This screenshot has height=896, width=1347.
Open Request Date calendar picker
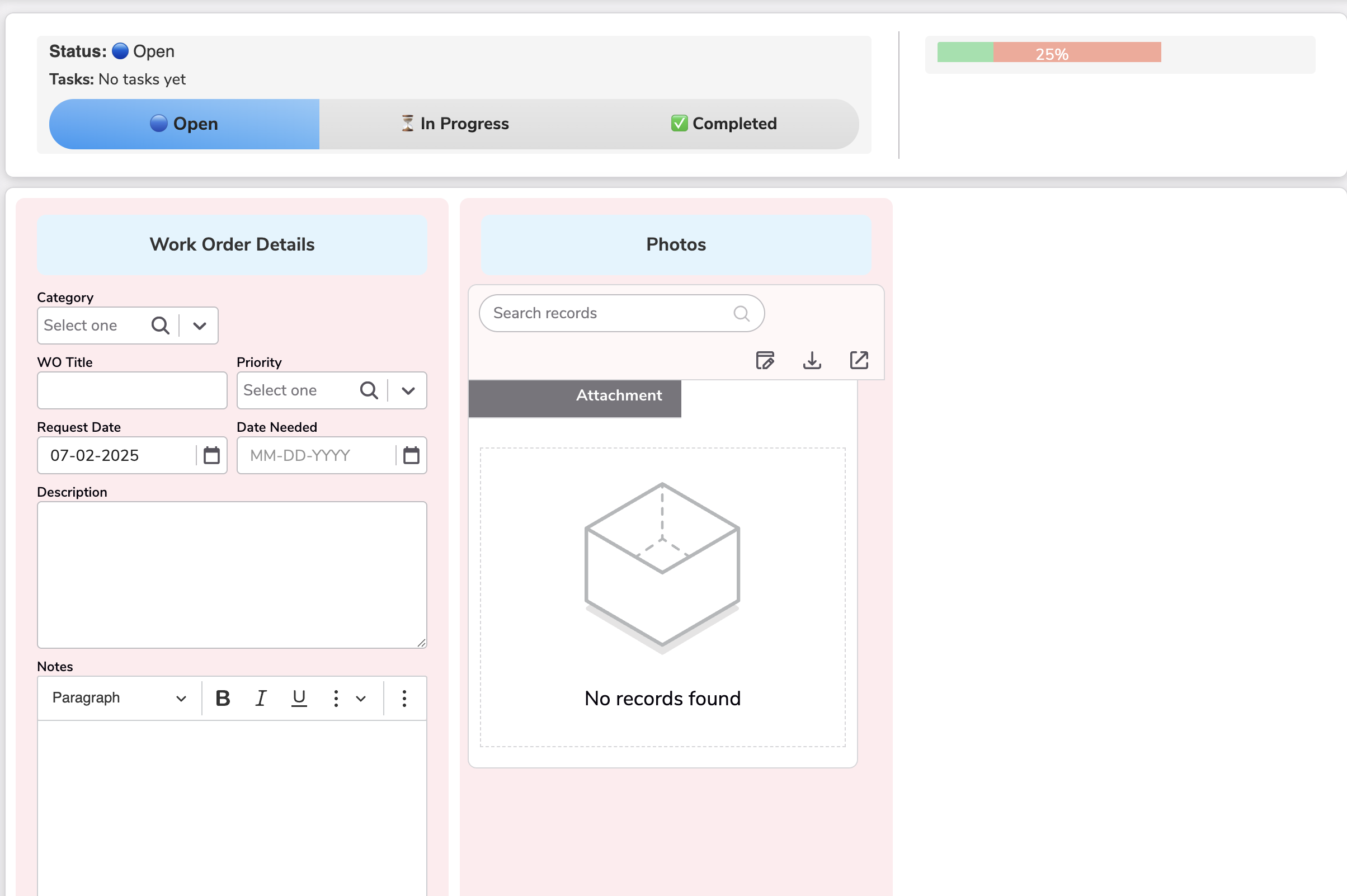coord(211,455)
